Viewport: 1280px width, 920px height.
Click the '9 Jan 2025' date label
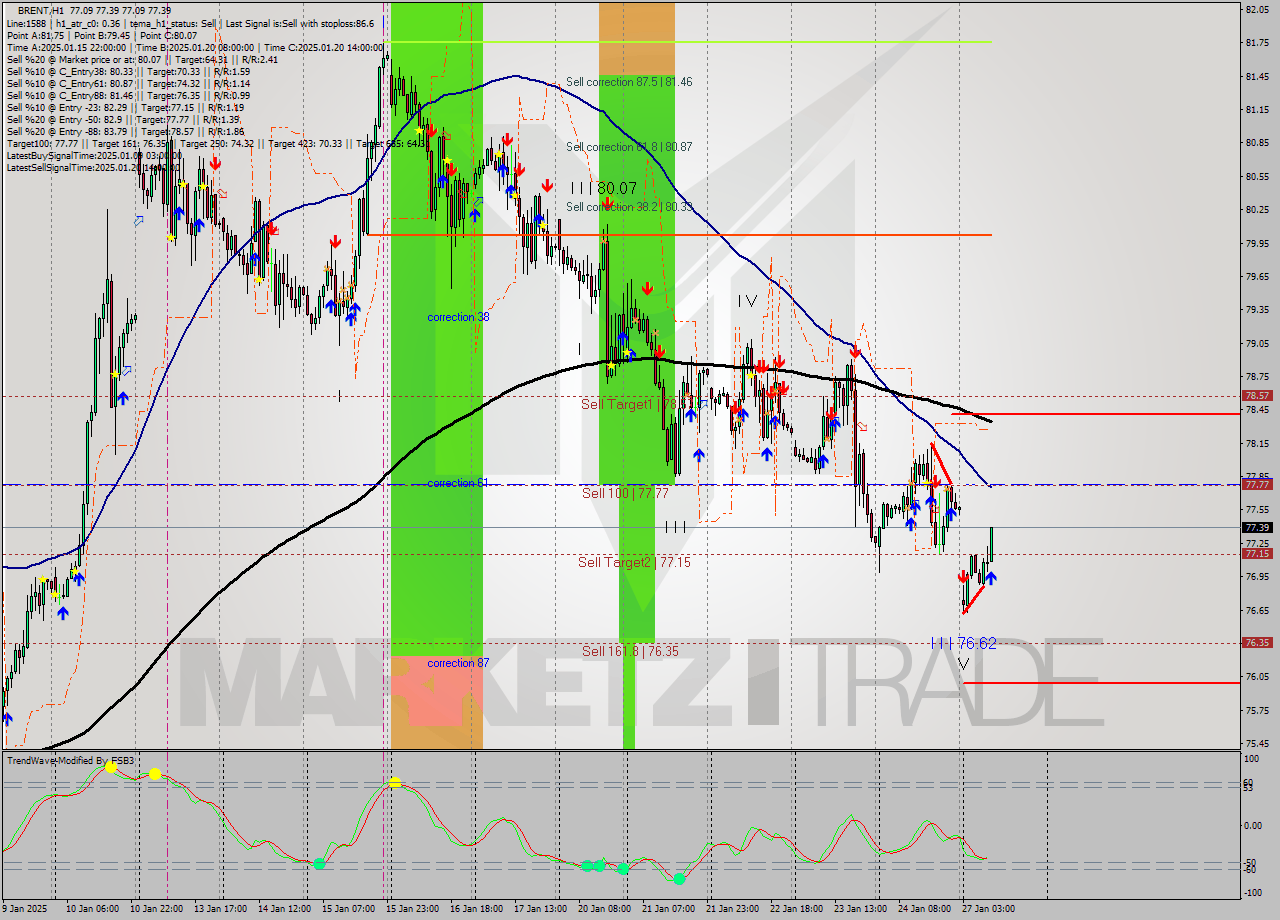(27, 909)
